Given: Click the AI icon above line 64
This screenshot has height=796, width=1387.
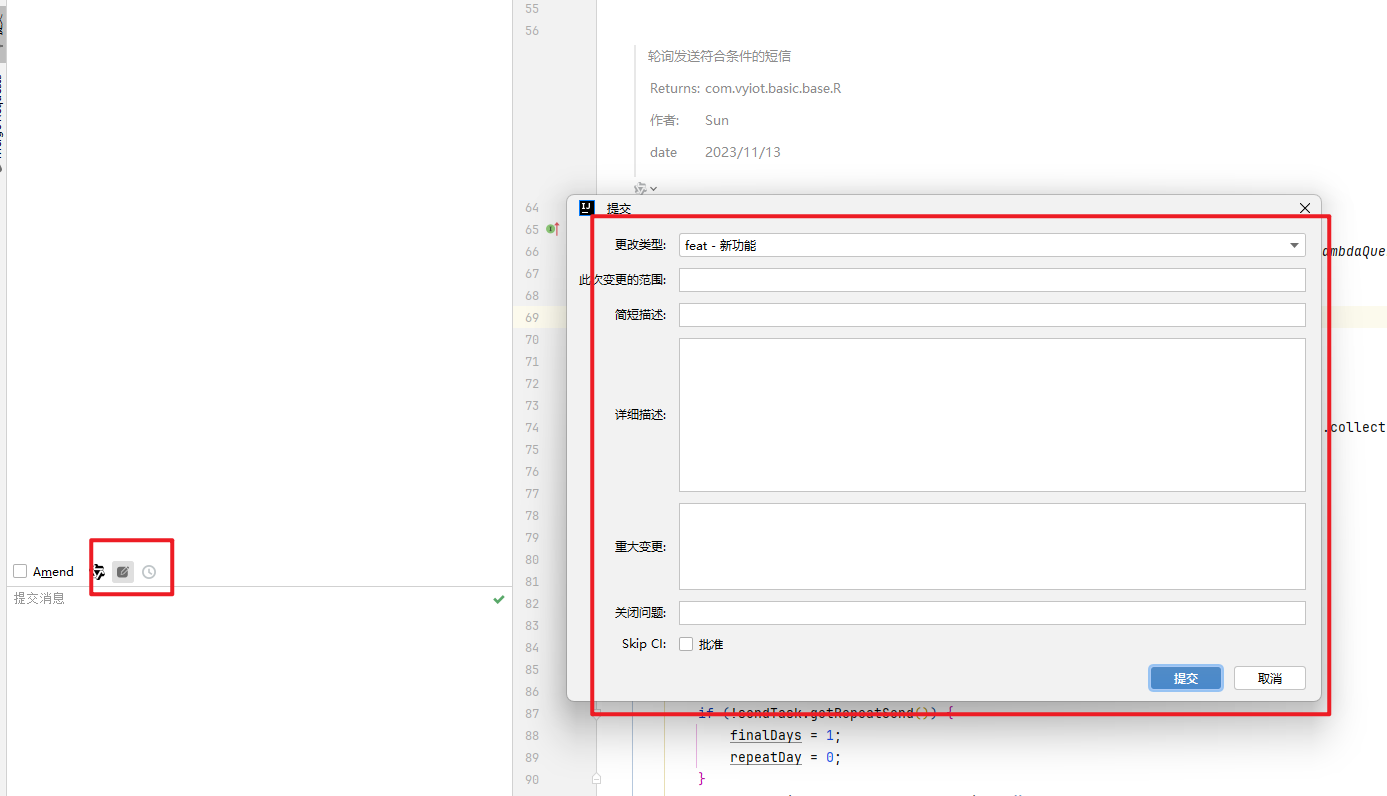Looking at the screenshot, I should click(x=640, y=188).
